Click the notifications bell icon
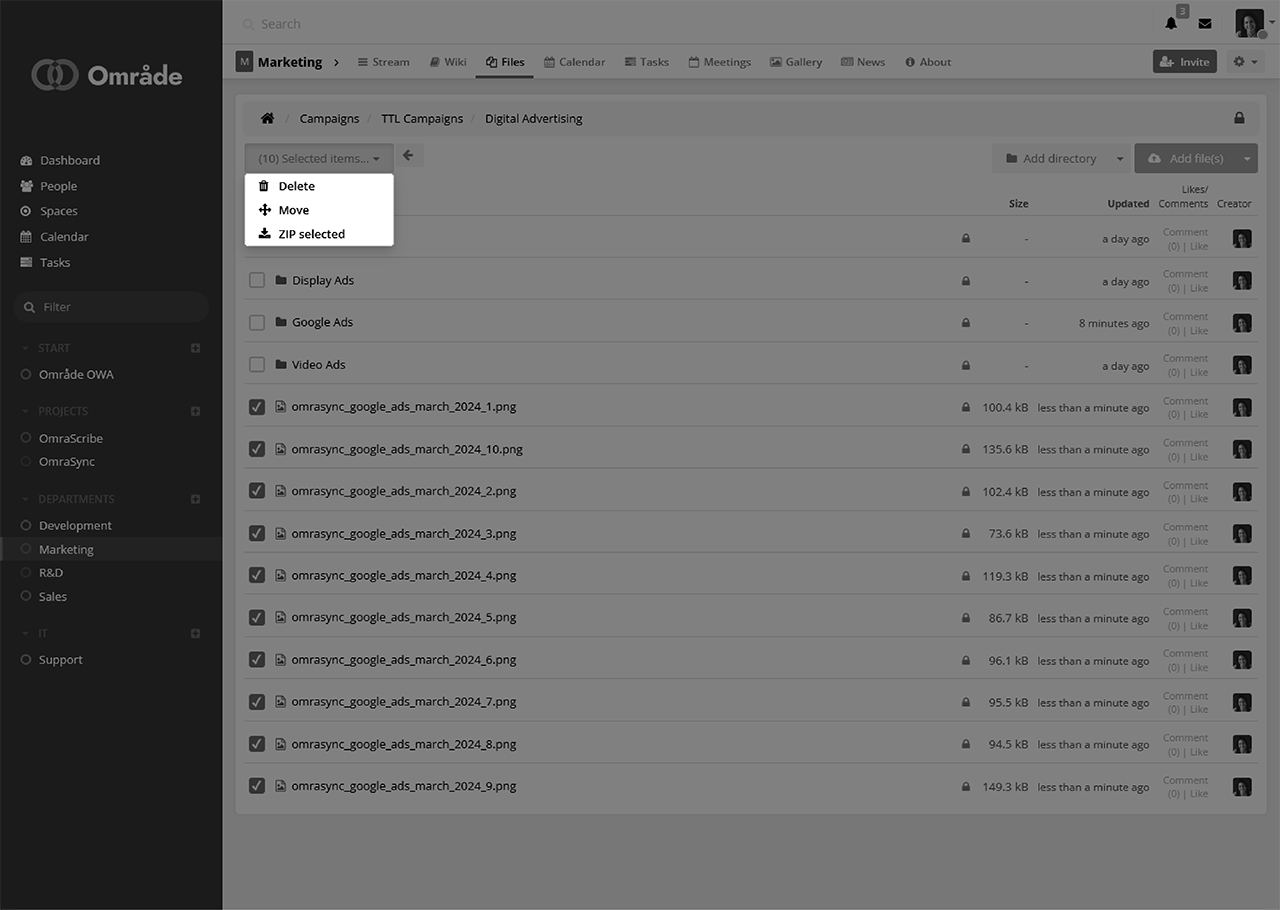The width and height of the screenshot is (1280, 910). [x=1171, y=24]
